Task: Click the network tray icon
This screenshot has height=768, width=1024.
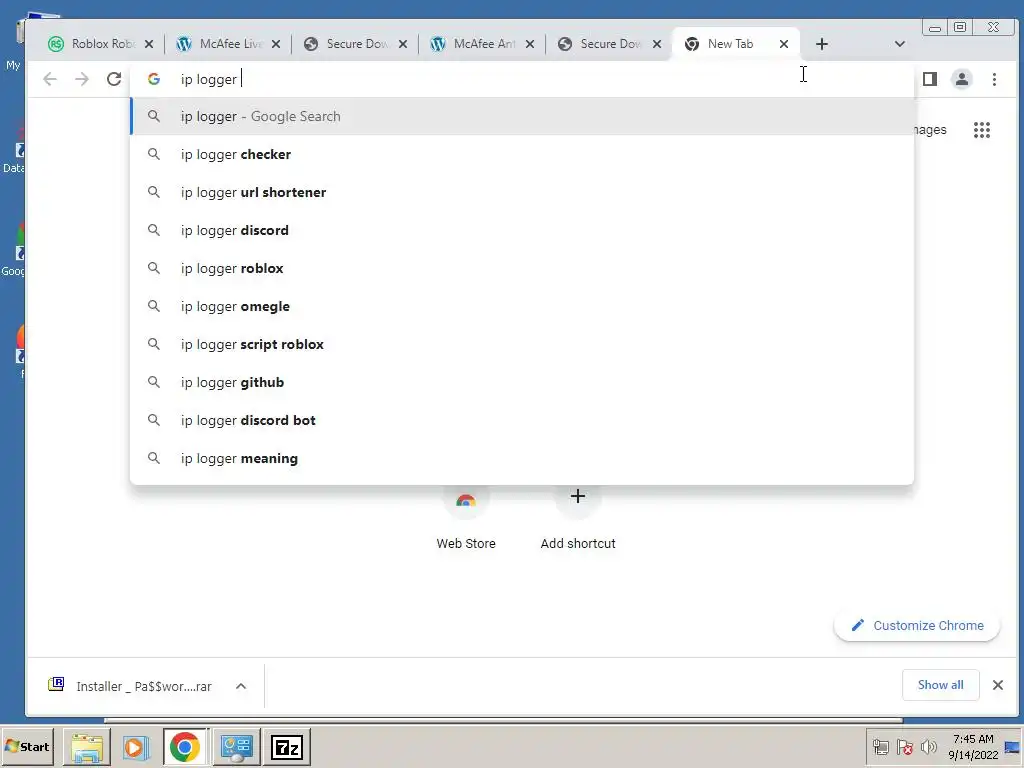Action: click(880, 746)
